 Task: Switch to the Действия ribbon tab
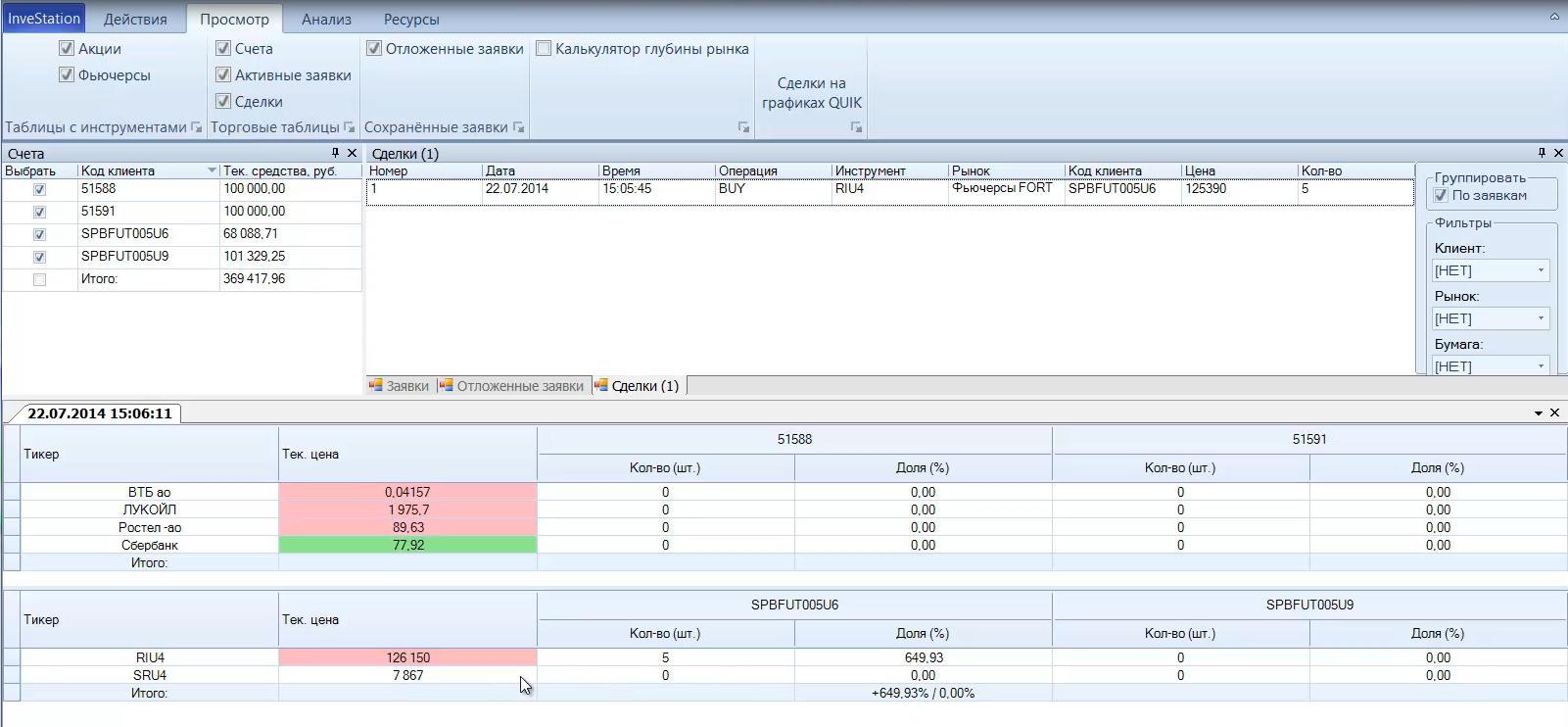point(135,19)
